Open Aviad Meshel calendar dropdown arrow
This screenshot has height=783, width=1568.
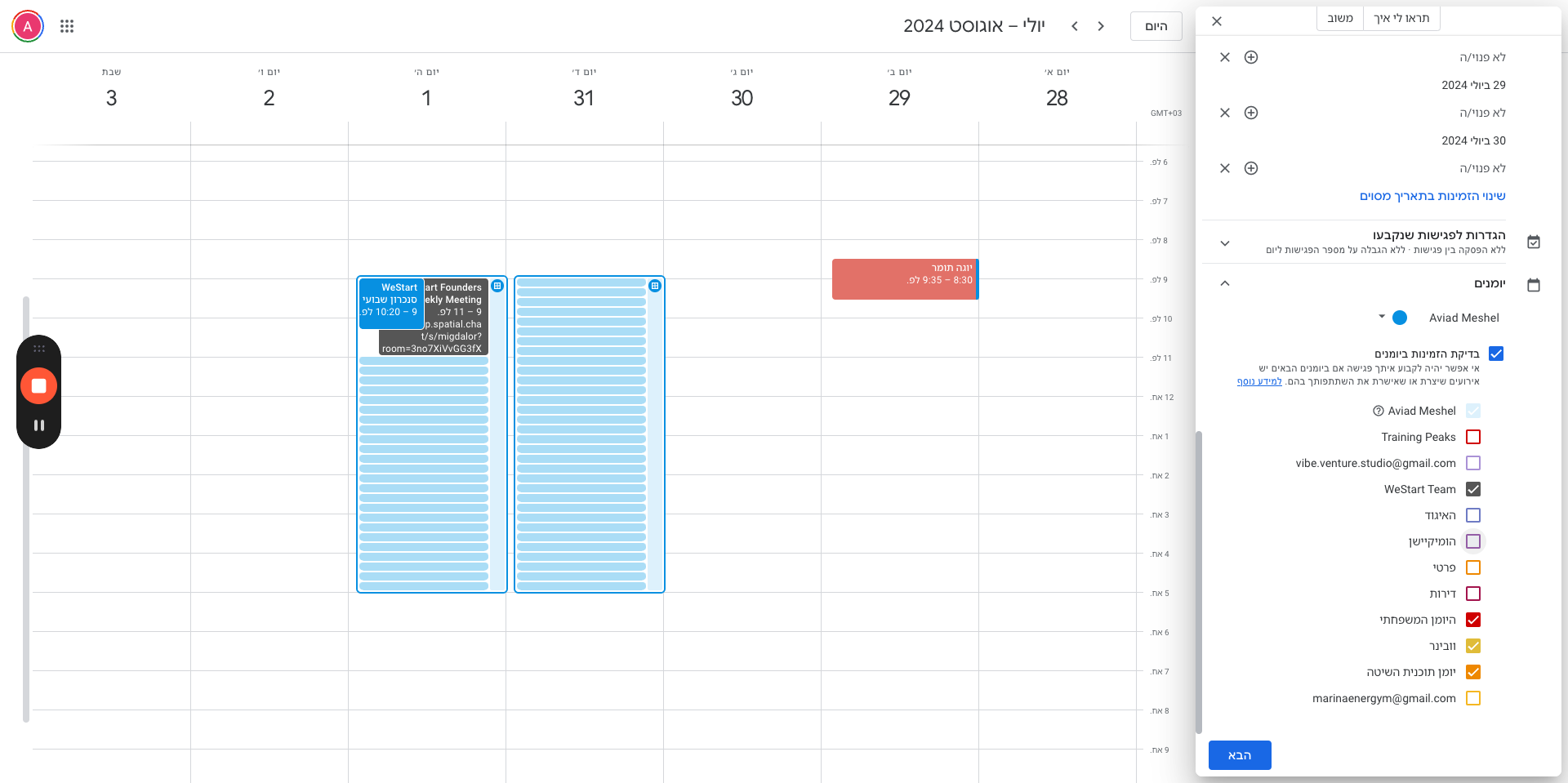pyautogui.click(x=1382, y=317)
